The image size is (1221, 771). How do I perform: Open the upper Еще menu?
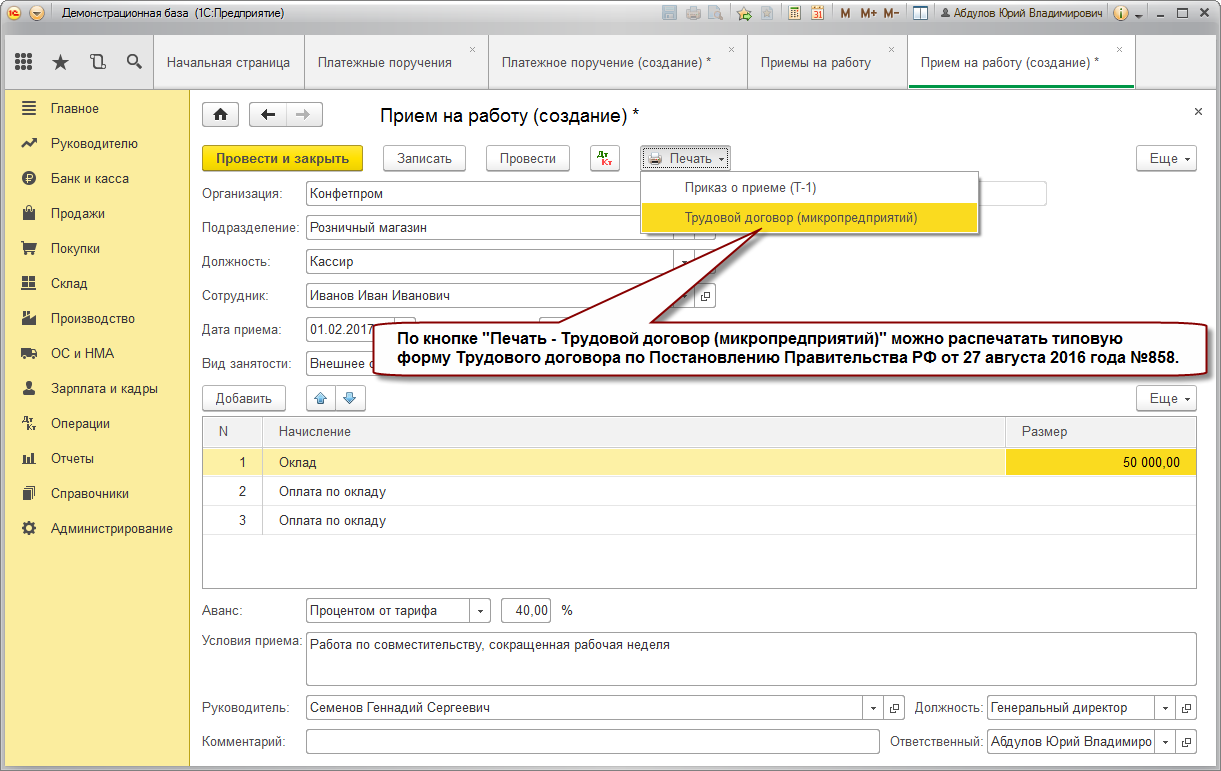(1166, 158)
